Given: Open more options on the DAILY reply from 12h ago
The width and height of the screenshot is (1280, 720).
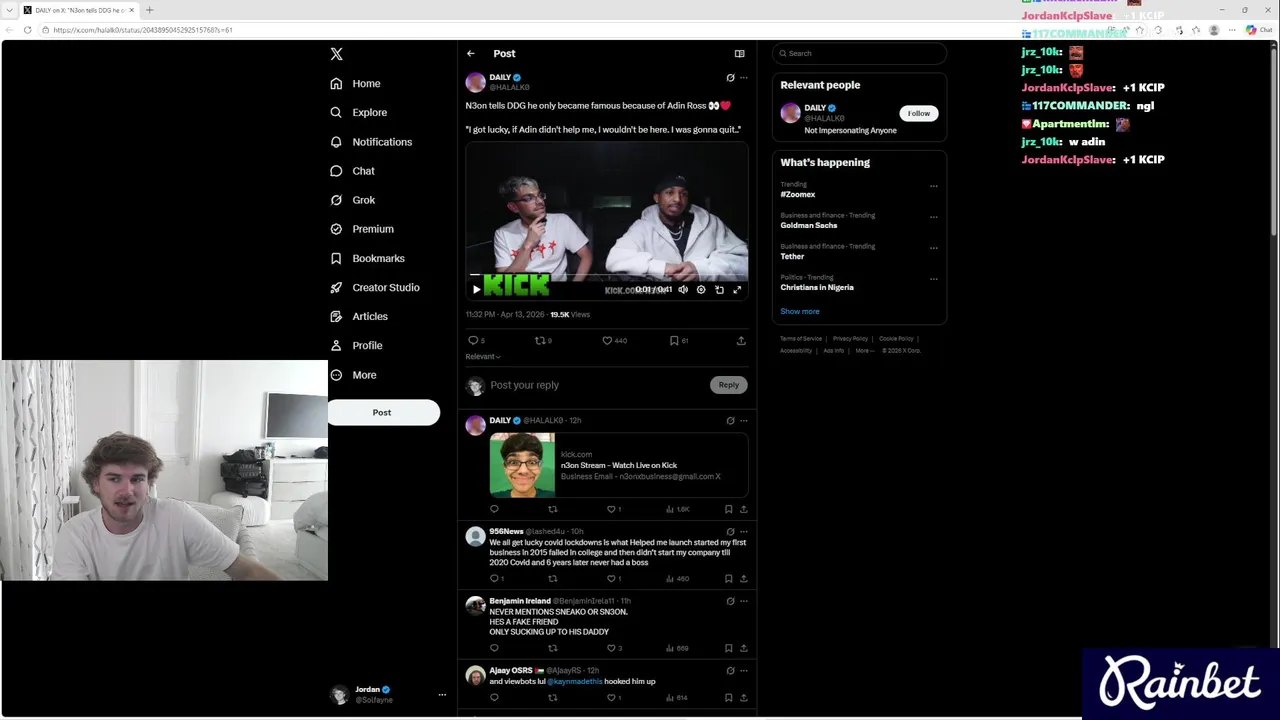Looking at the screenshot, I should [743, 421].
